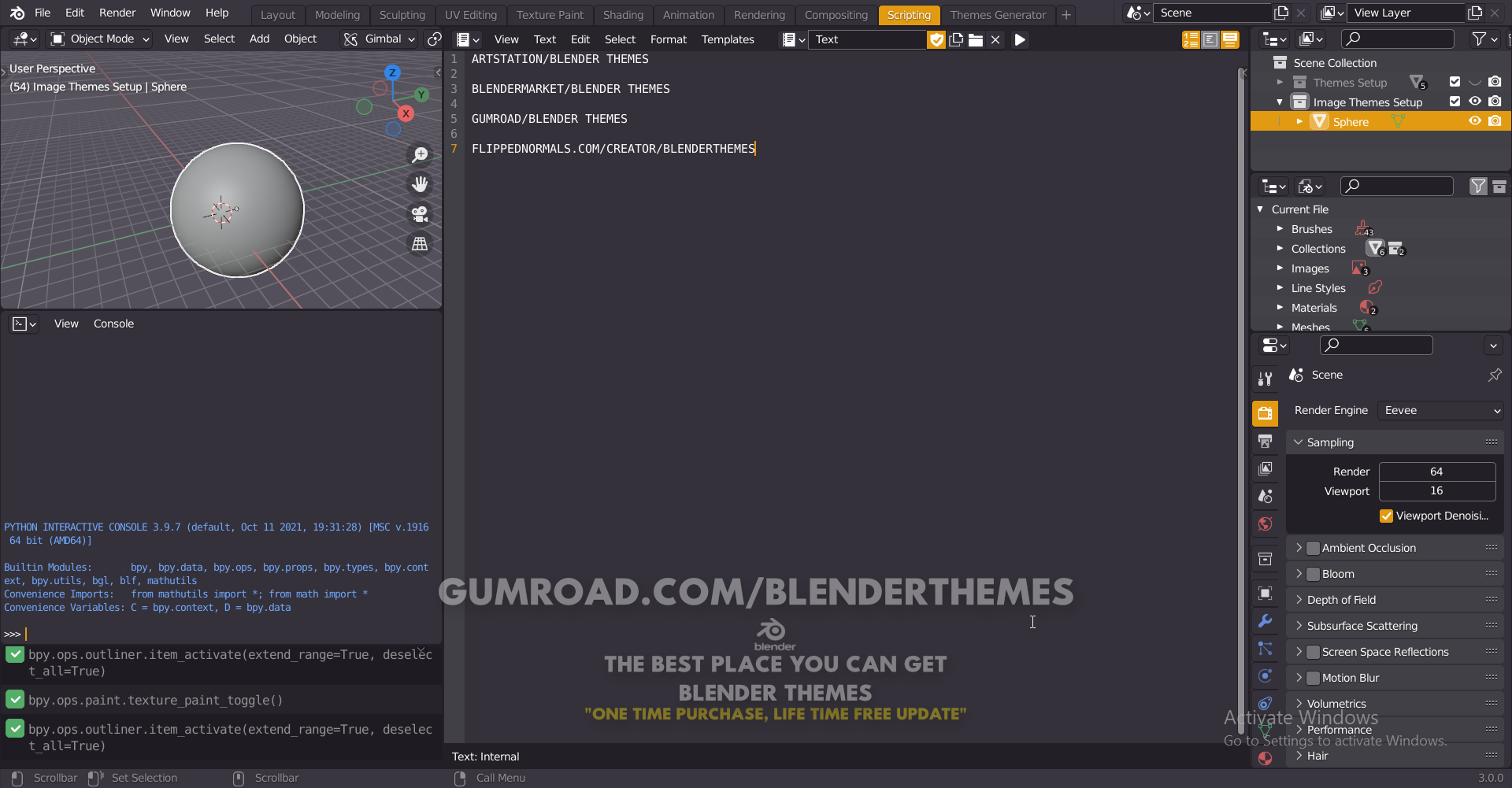Enable Bloom checkbox

[1313, 574]
